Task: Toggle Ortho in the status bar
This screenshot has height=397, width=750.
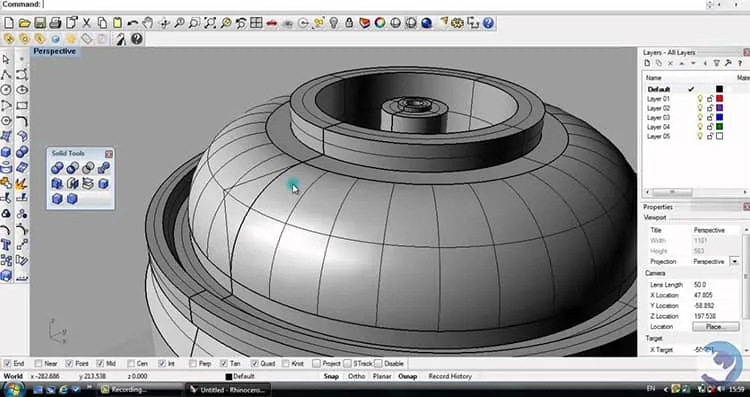Action: 356,376
